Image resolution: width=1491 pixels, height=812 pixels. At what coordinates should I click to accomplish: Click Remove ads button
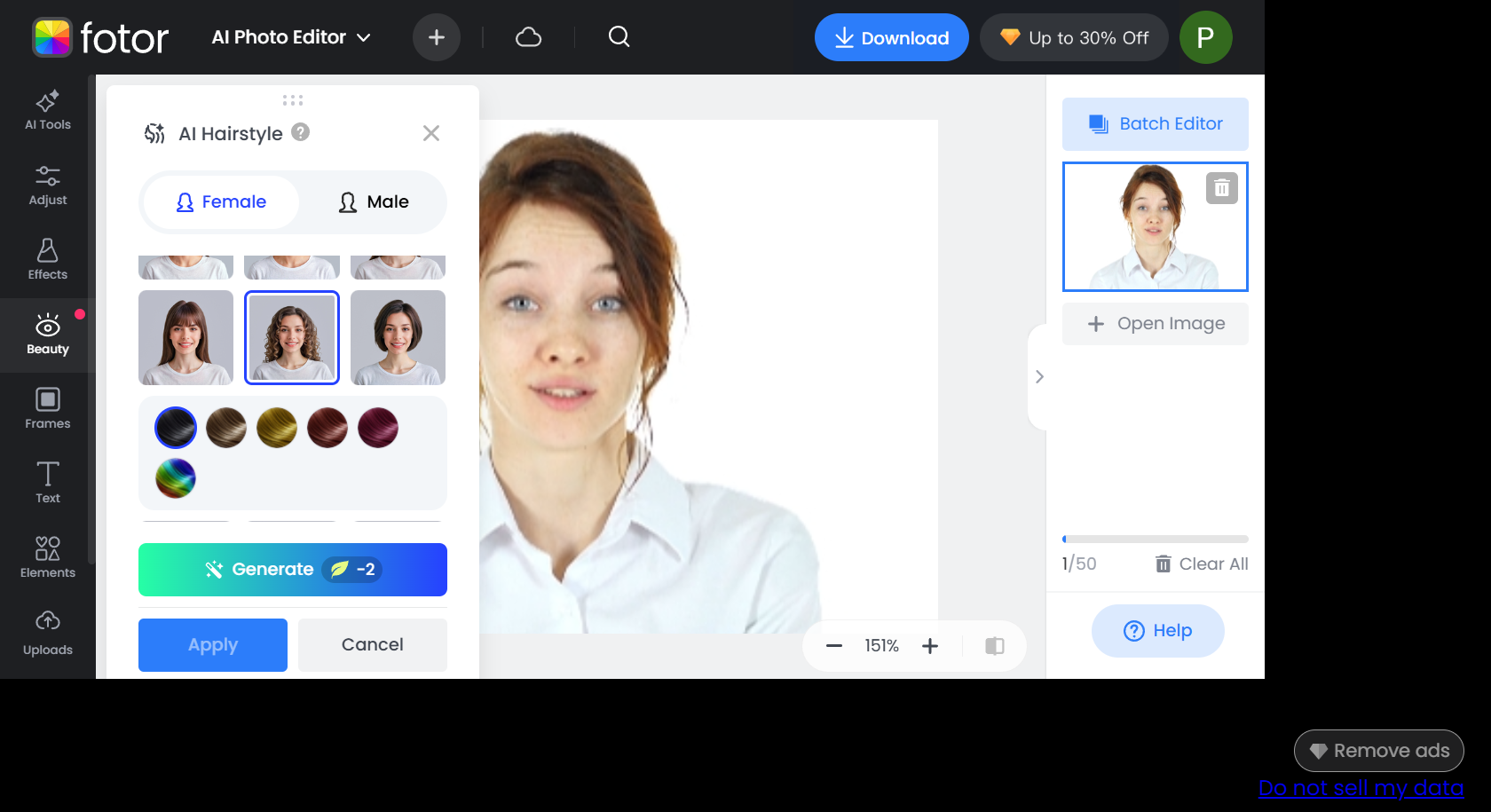point(1379,751)
